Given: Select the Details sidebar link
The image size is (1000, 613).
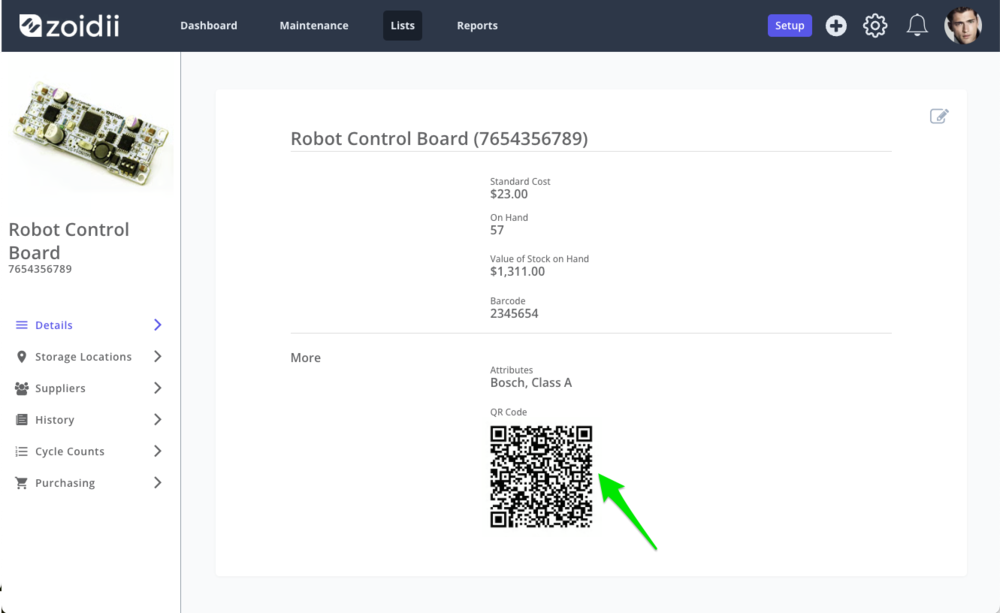Looking at the screenshot, I should click(54, 325).
